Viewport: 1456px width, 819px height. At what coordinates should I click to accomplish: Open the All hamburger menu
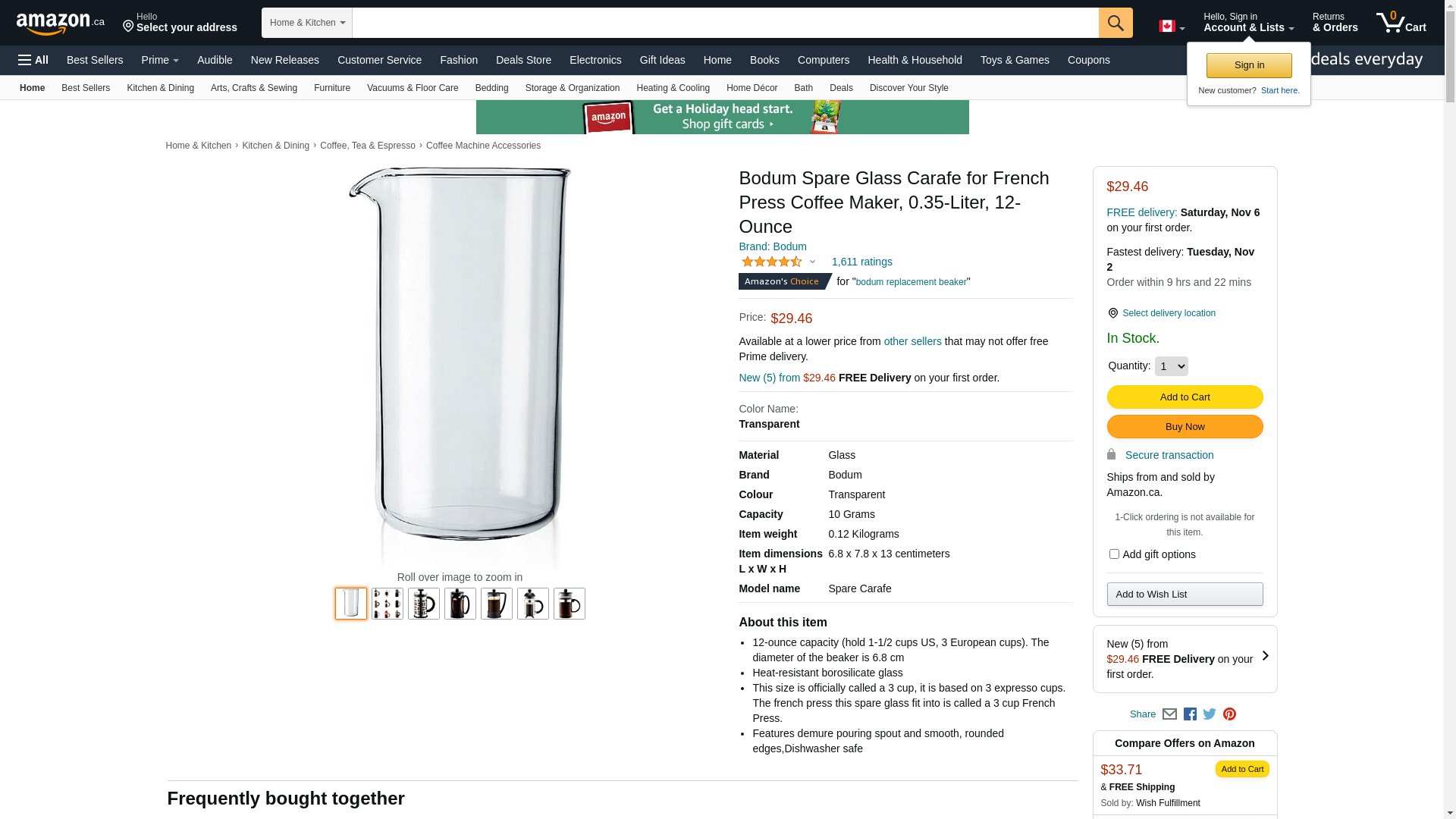click(33, 60)
